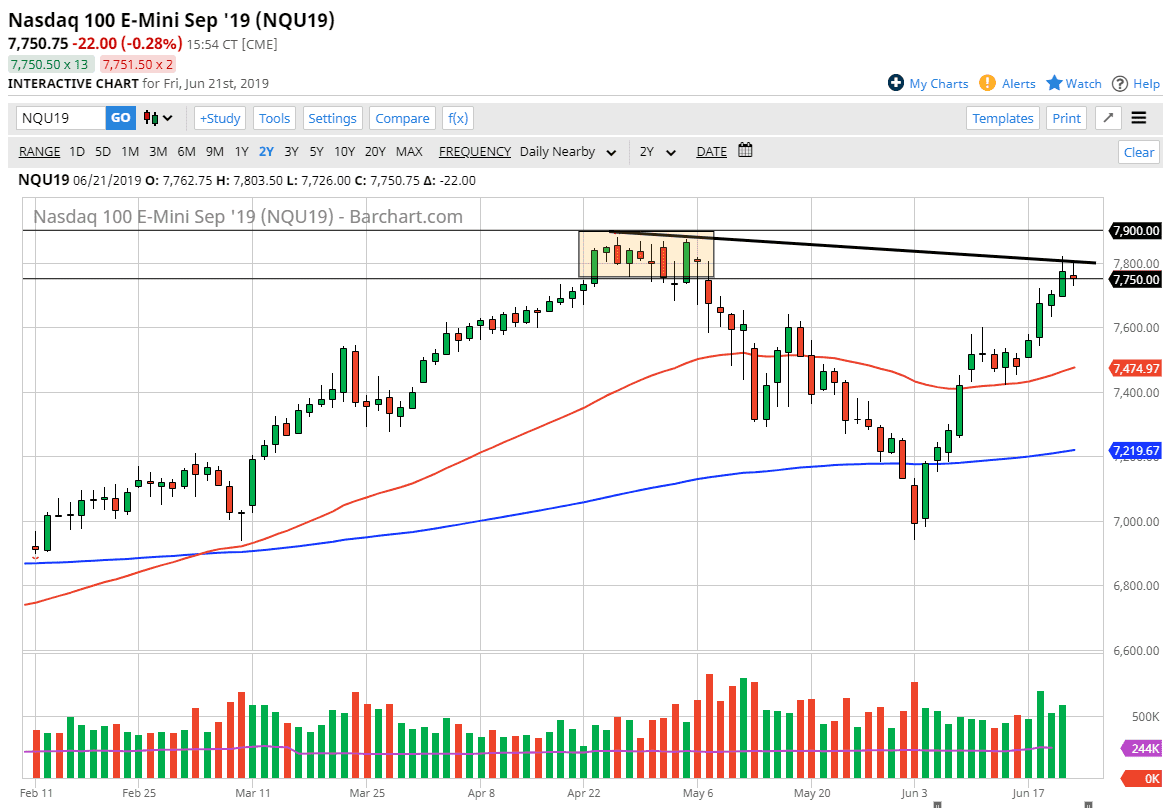Screen dimensions: 1167x808
Task: Switch the range to 1D
Action: coord(77,152)
